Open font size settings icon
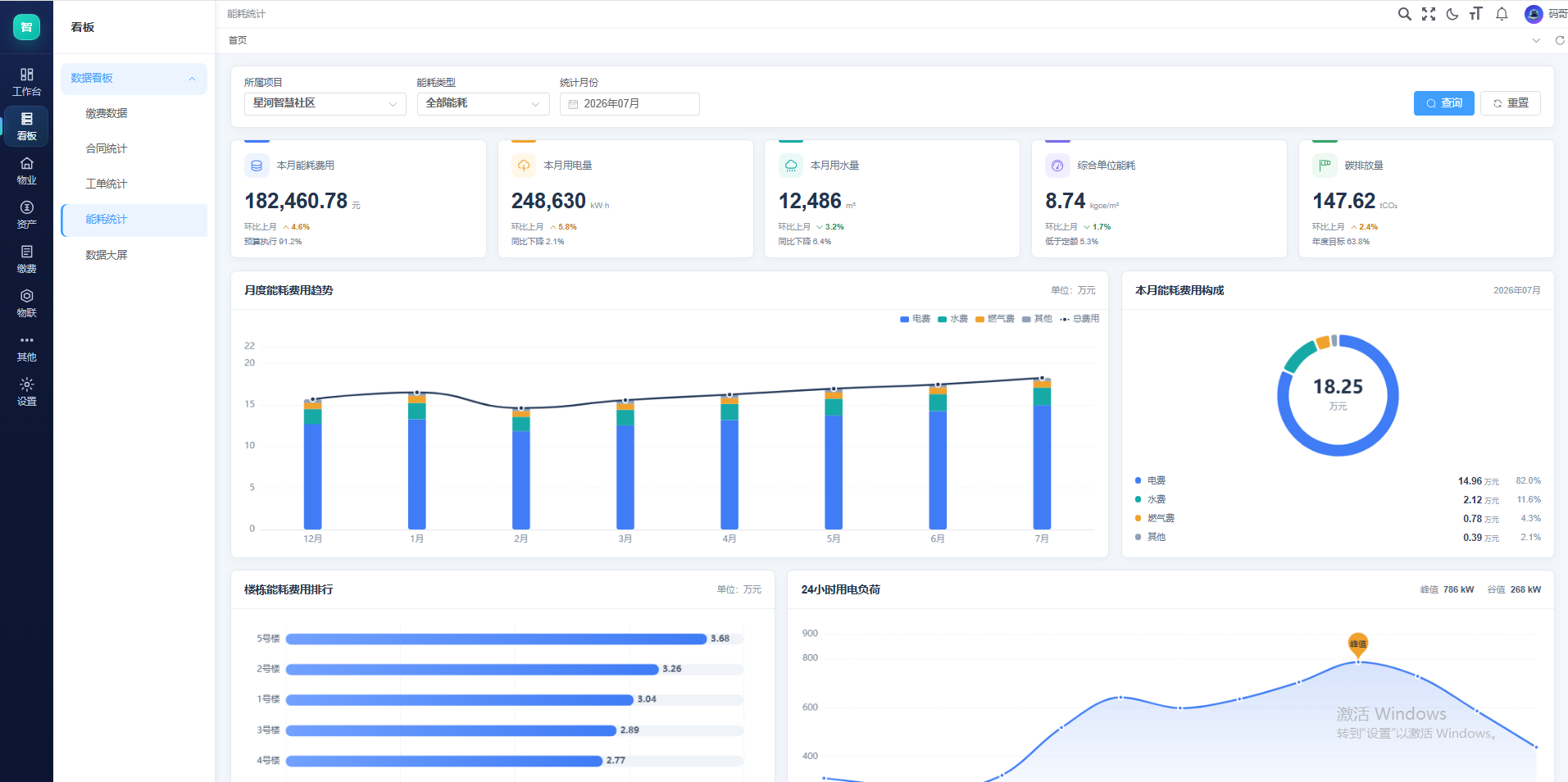The height and width of the screenshot is (782, 1568). click(1476, 14)
